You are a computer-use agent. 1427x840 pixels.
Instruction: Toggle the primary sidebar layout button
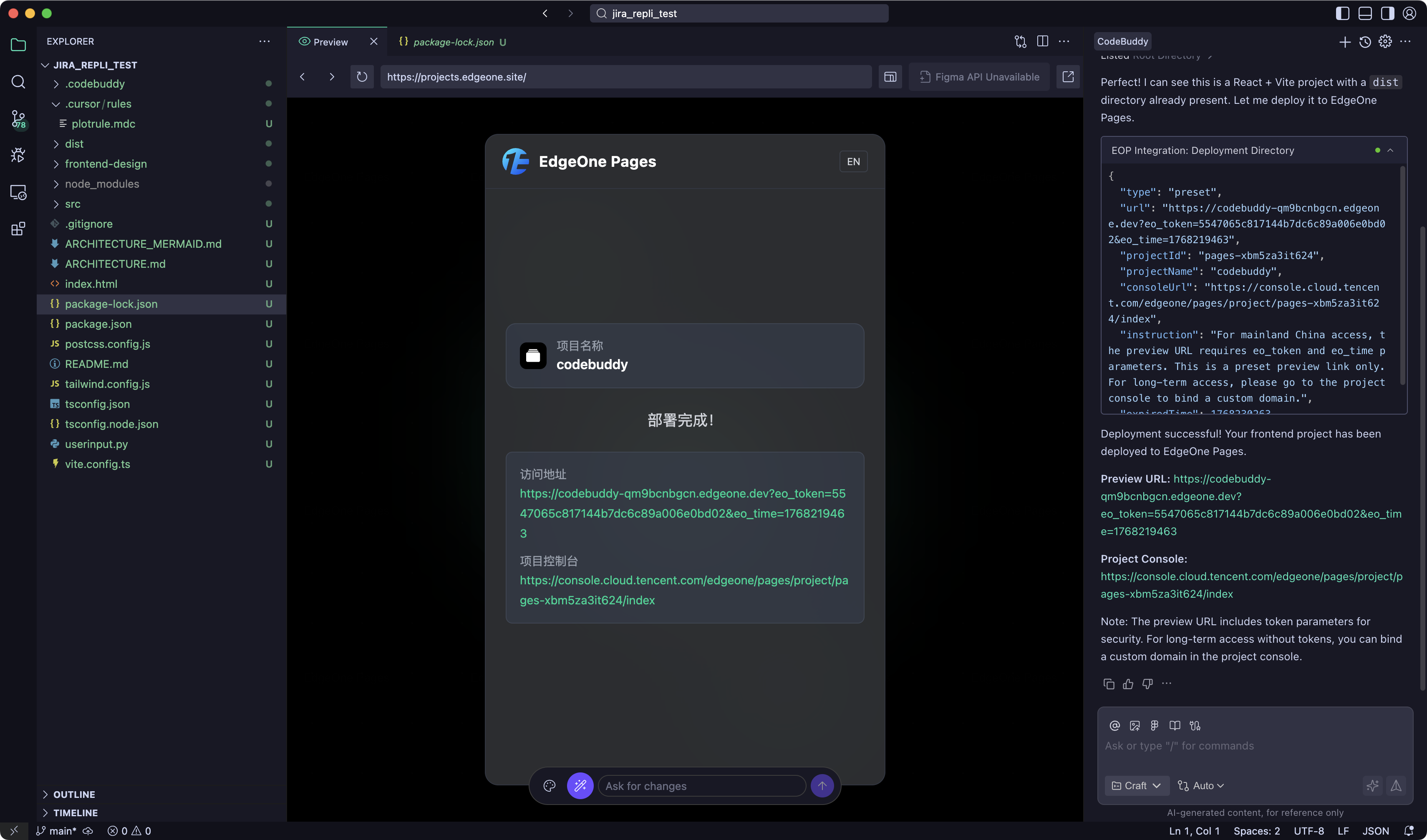pyautogui.click(x=1342, y=14)
